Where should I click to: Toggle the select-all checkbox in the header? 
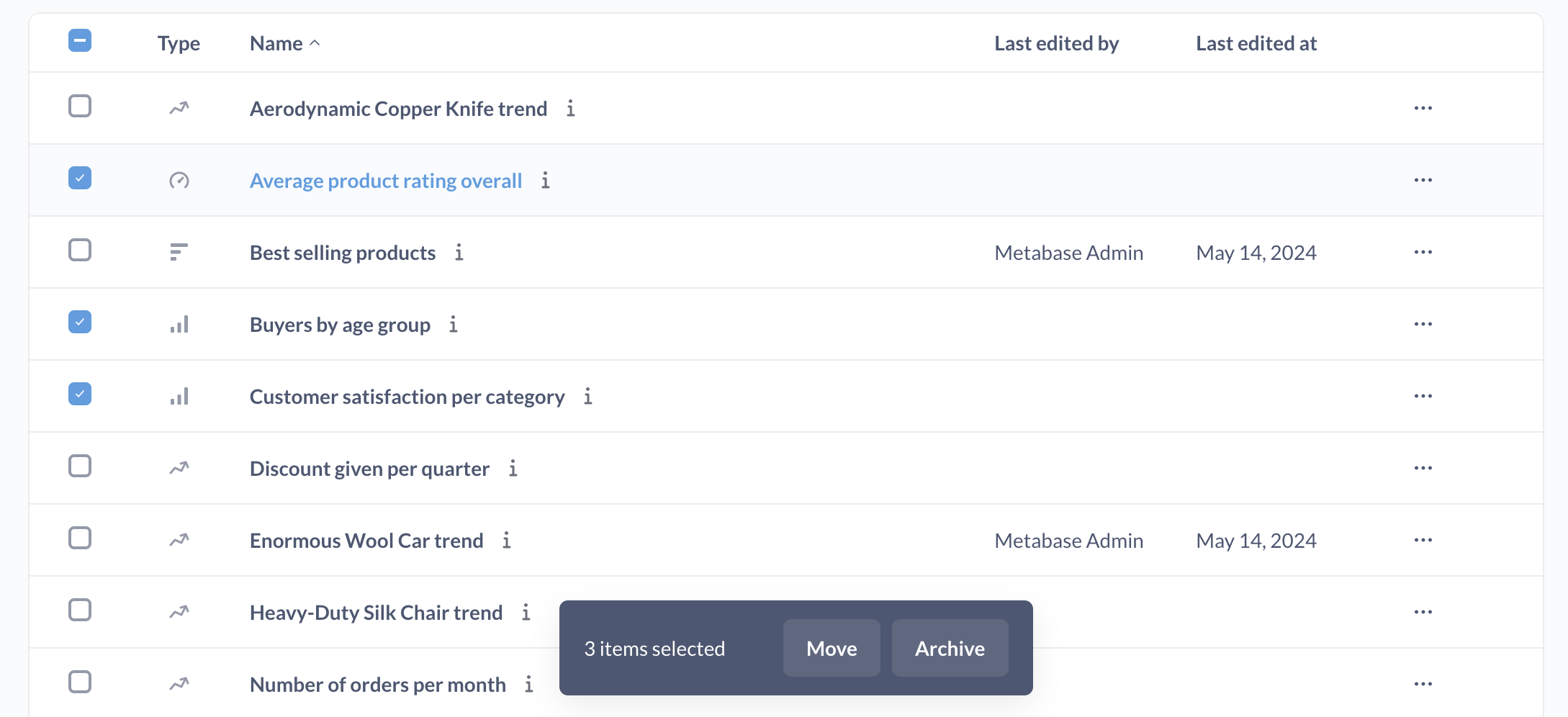(x=80, y=41)
